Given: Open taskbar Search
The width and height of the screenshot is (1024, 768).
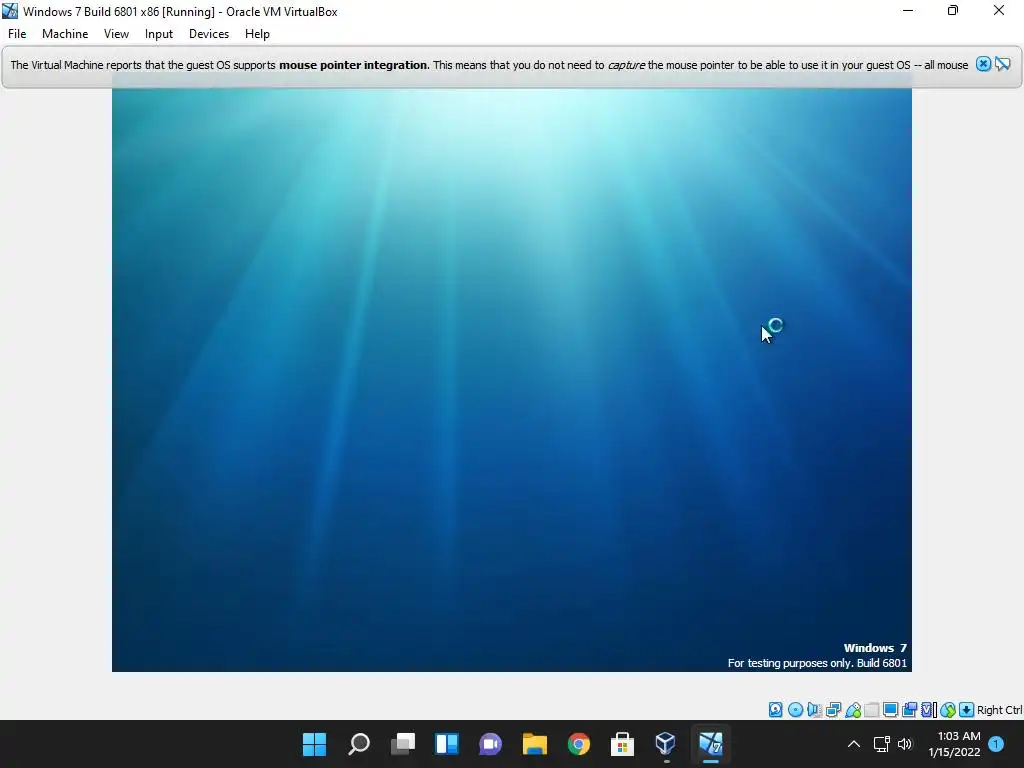Looking at the screenshot, I should click(359, 744).
